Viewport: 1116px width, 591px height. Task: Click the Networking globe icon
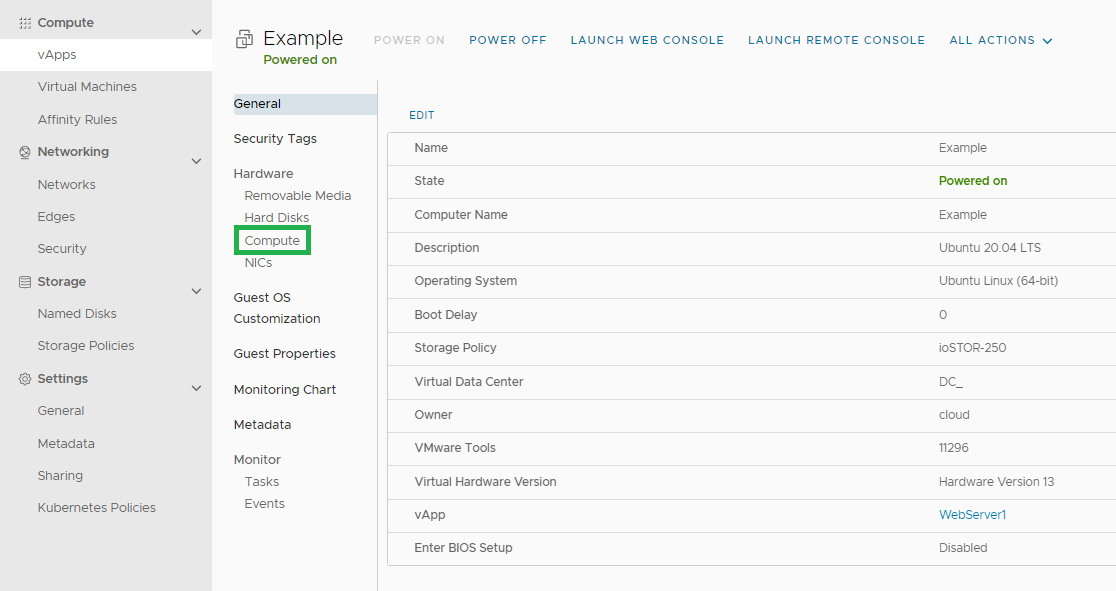pyautogui.click(x=25, y=152)
